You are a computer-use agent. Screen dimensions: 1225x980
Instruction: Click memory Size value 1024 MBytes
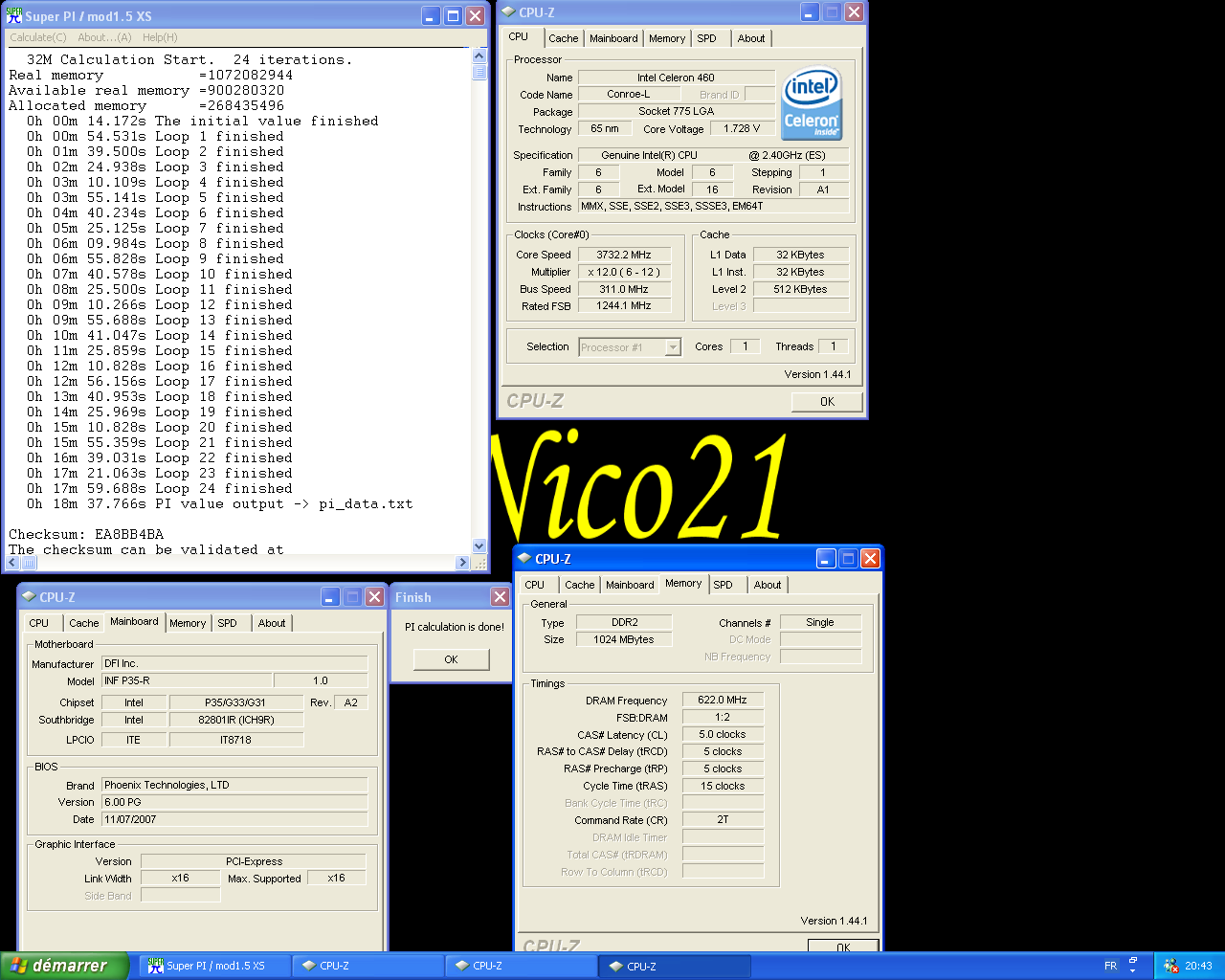[x=624, y=639]
